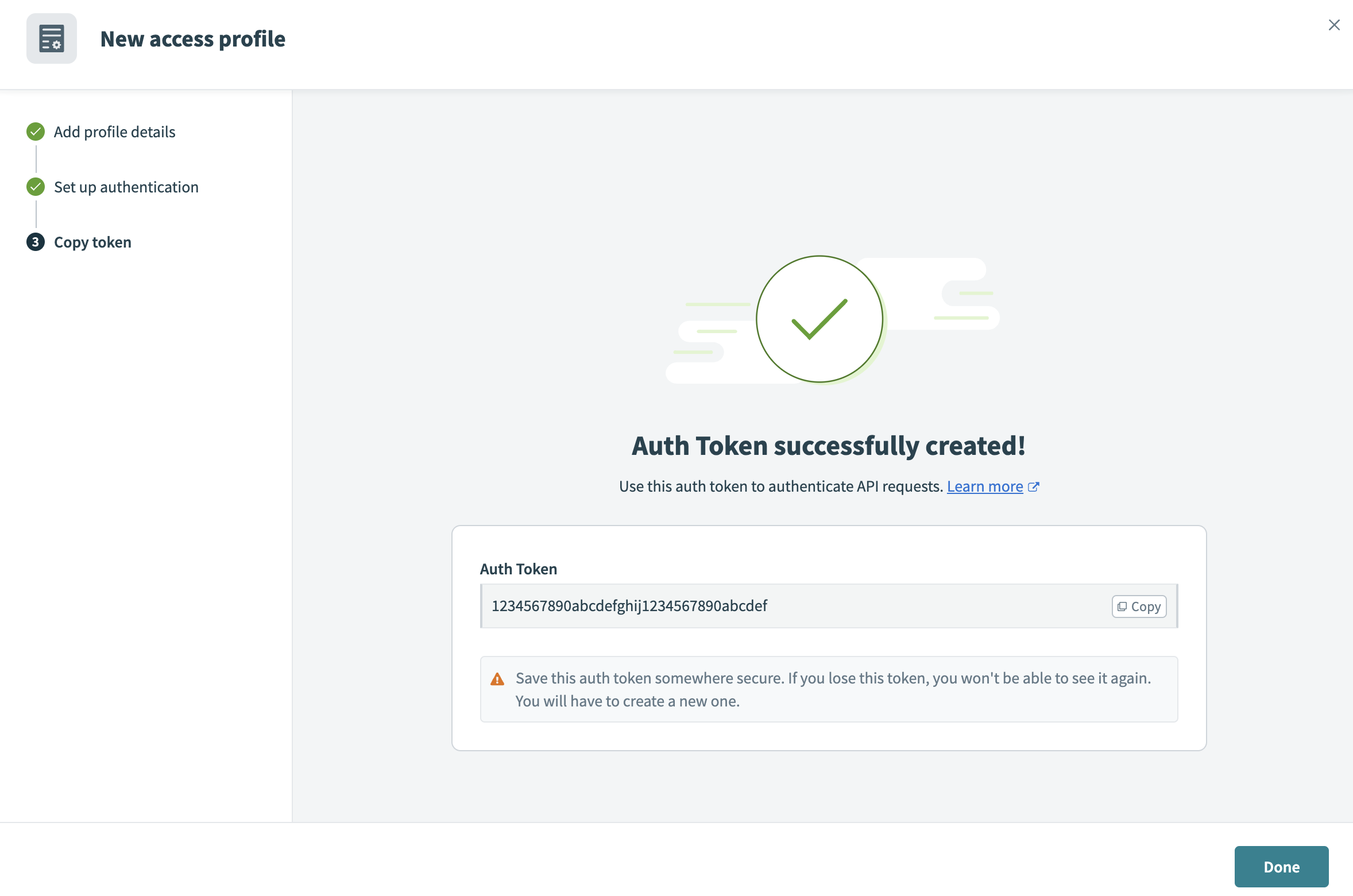
Task: Click the New access profile title
Action: coord(193,38)
